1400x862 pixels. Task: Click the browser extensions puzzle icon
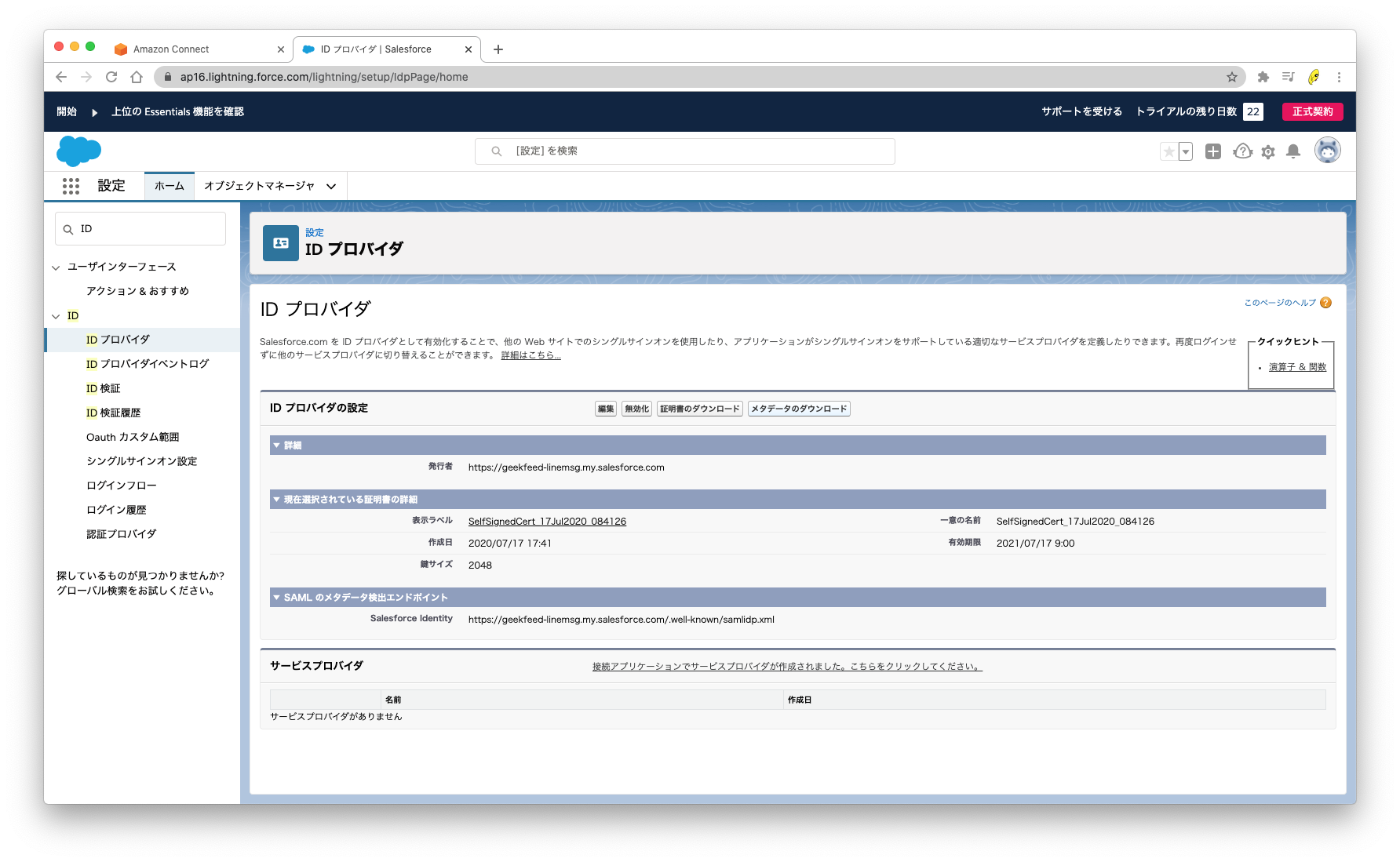pos(1263,77)
